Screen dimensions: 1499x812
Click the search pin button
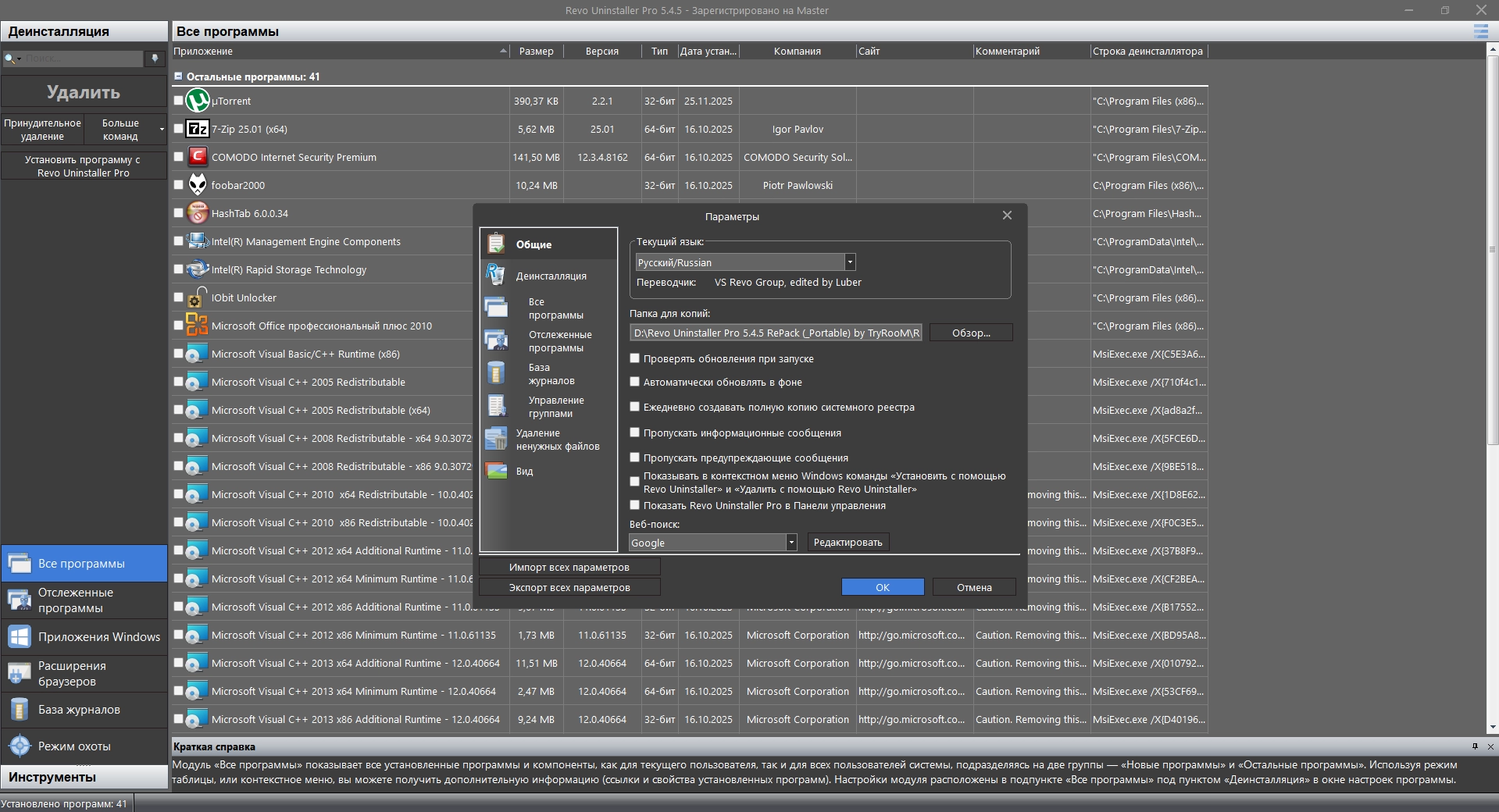tap(155, 59)
